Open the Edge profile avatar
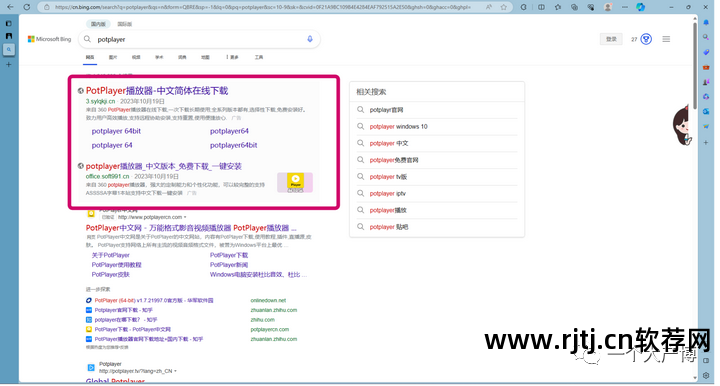720x386 pixels. click(x=608, y=7)
